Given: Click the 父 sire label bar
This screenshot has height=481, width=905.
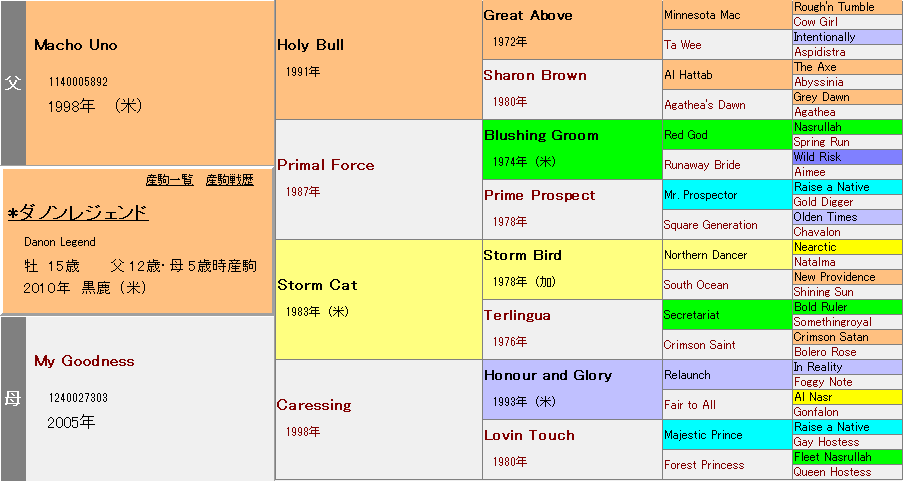Looking at the screenshot, I should coord(12,83).
